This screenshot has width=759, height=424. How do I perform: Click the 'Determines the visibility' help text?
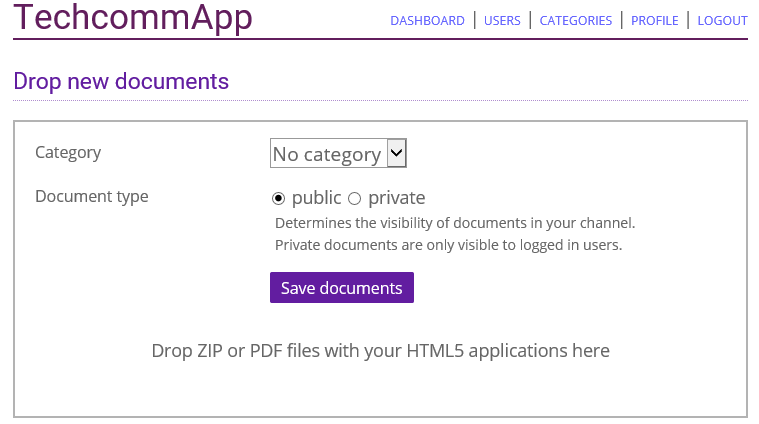[x=455, y=223]
